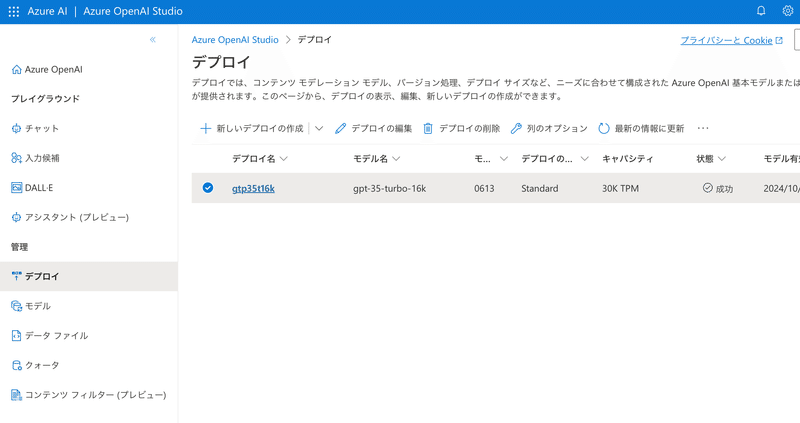Collapse the sidebar with double chevron
800x423 pixels.
tap(153, 40)
